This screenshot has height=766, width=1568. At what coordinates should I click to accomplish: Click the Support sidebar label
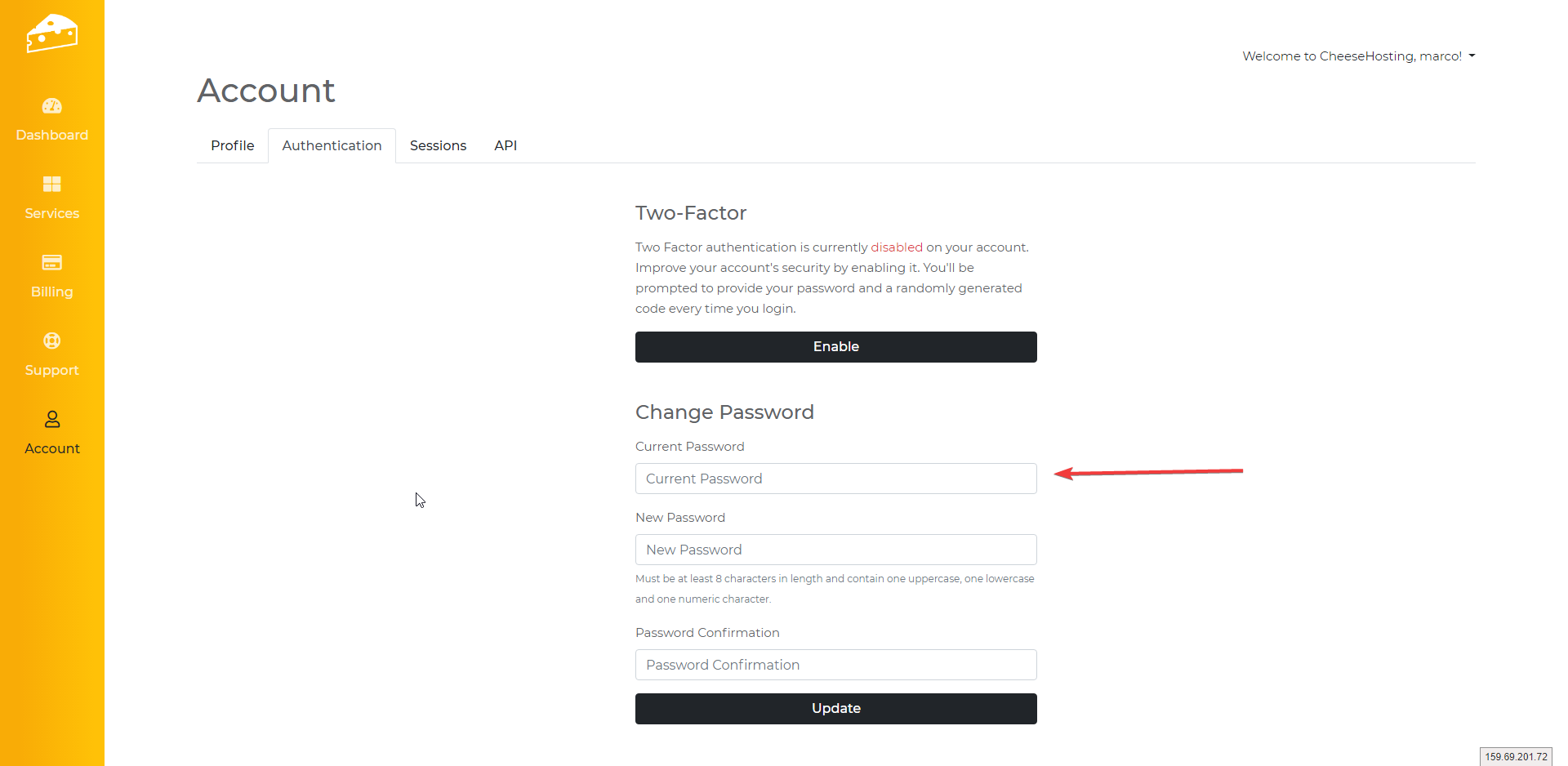(52, 370)
